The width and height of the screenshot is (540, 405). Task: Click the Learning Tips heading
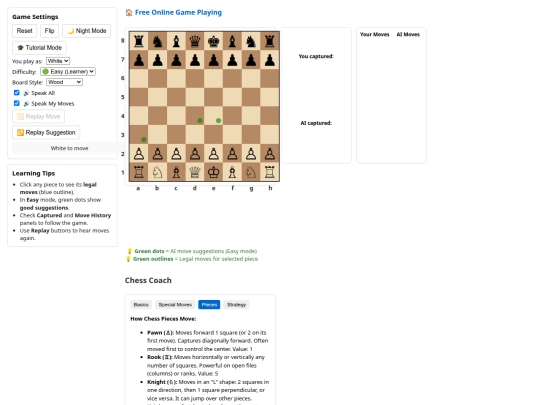pos(33,173)
